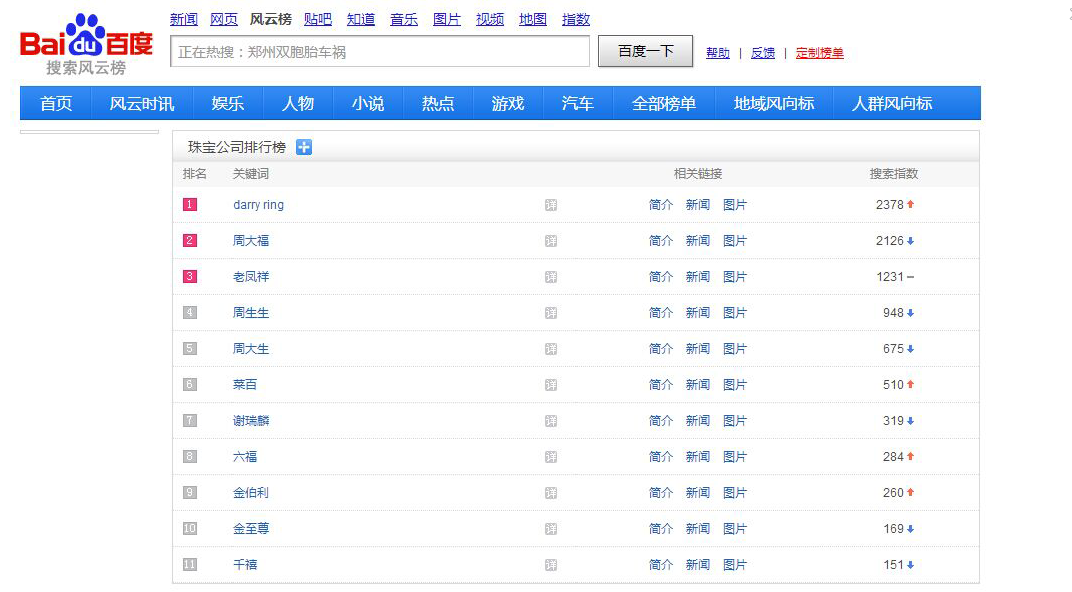The width and height of the screenshot is (1072, 592).
Task: Open the 首页 navigation tab
Action: pos(56,103)
